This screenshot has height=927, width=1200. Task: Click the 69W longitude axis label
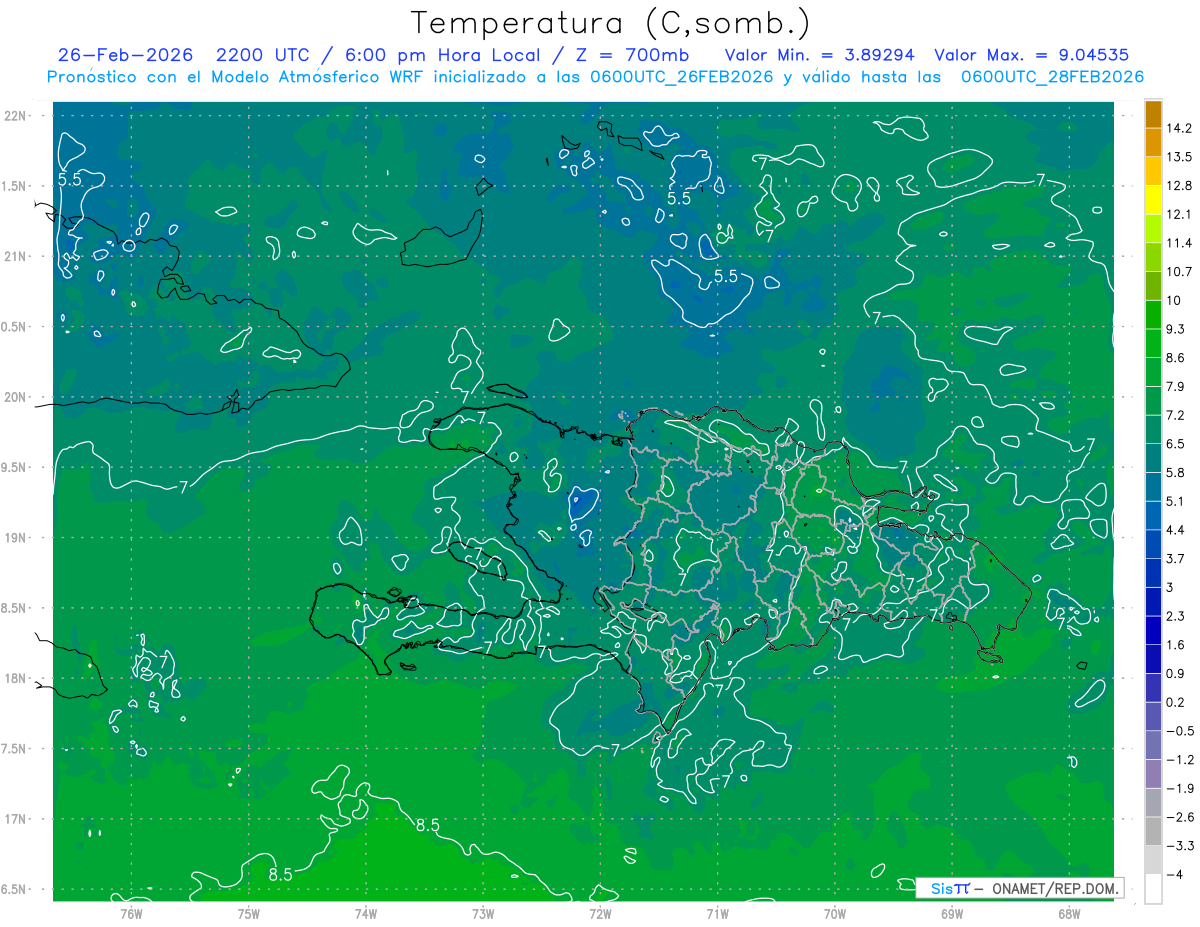click(952, 914)
